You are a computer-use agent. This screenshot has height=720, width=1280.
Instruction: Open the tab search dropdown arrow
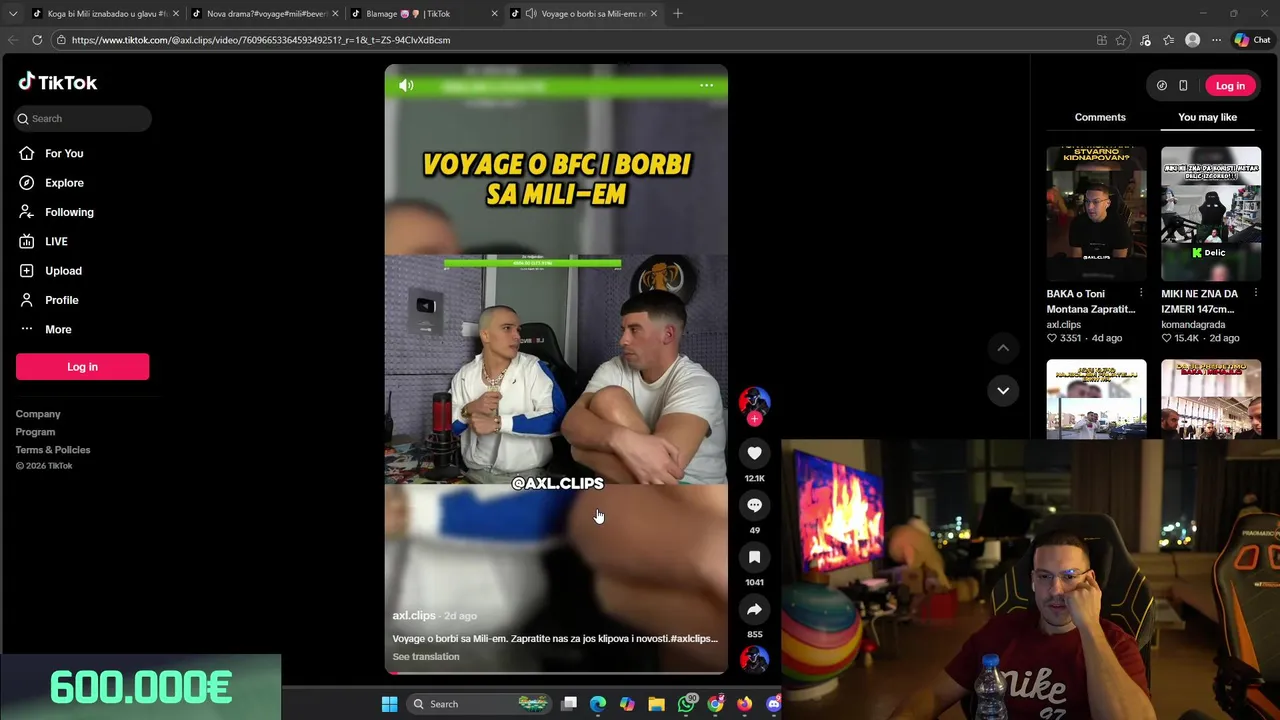coord(13,14)
